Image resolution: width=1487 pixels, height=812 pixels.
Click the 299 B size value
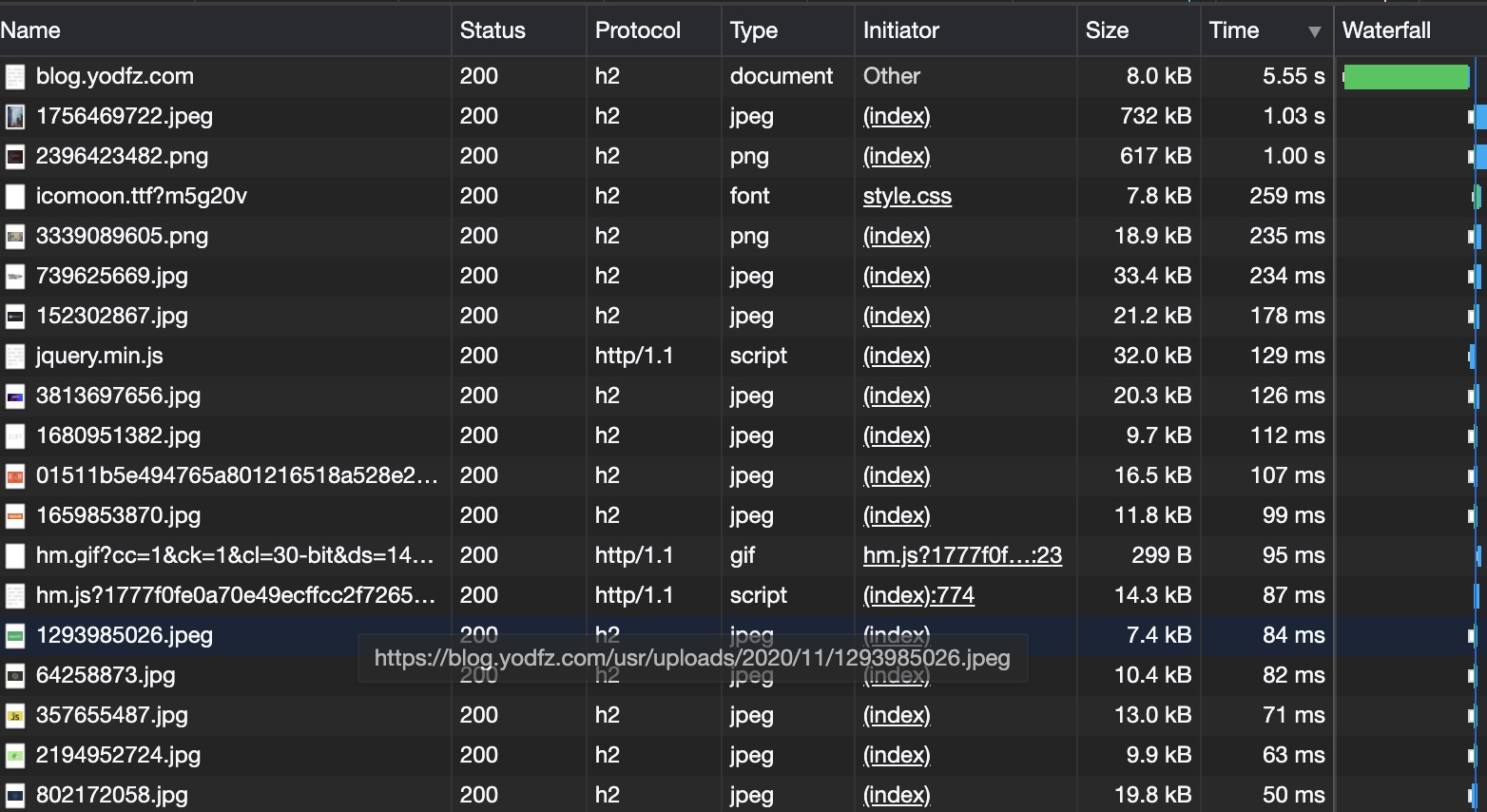(x=1161, y=555)
